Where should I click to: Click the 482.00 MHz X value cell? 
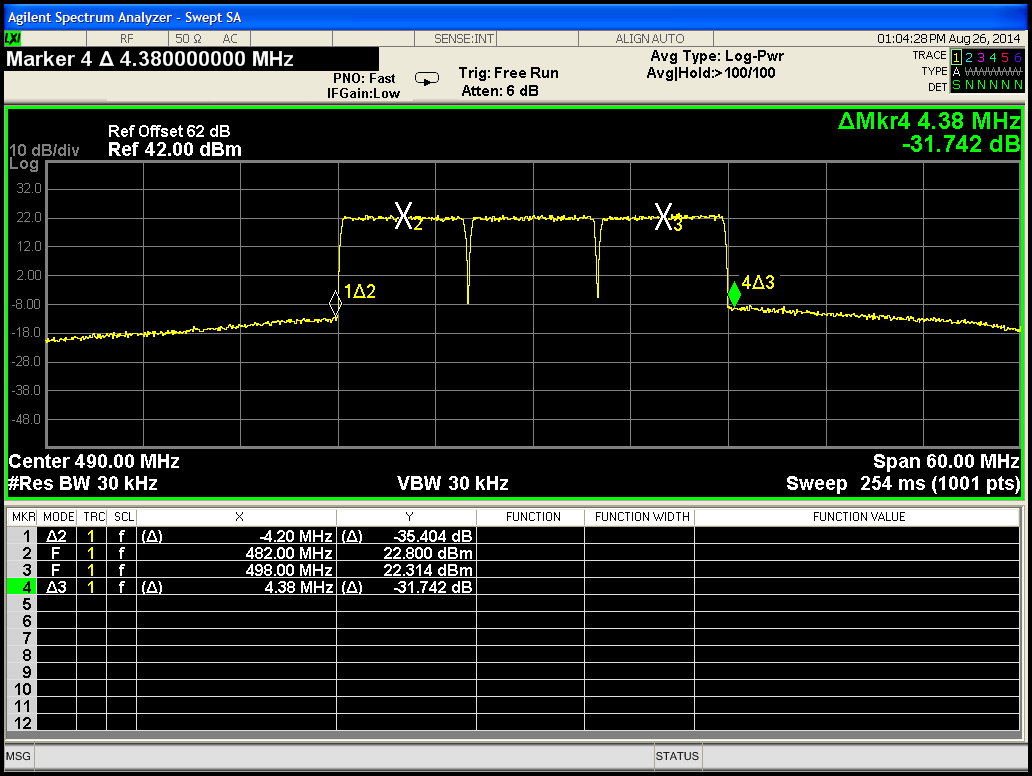click(288, 553)
